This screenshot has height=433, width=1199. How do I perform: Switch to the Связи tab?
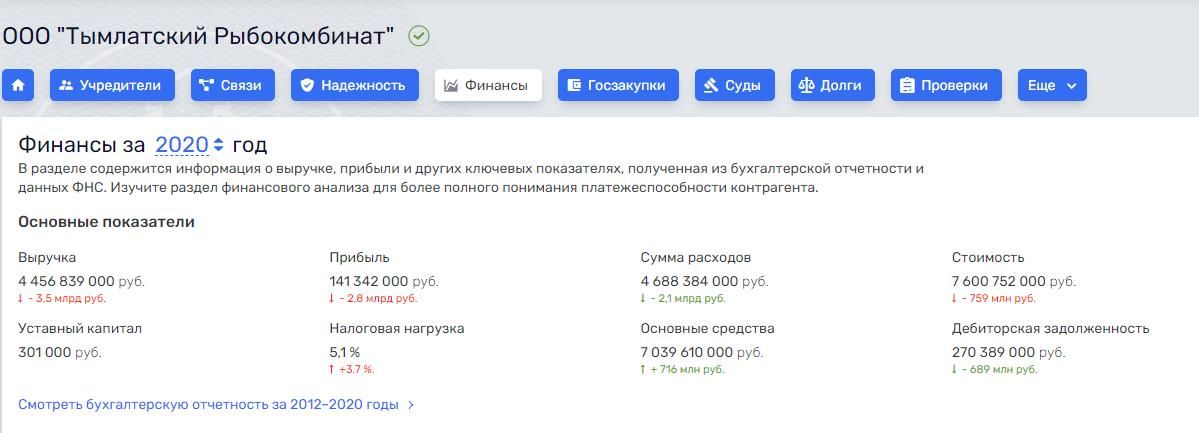(x=232, y=85)
